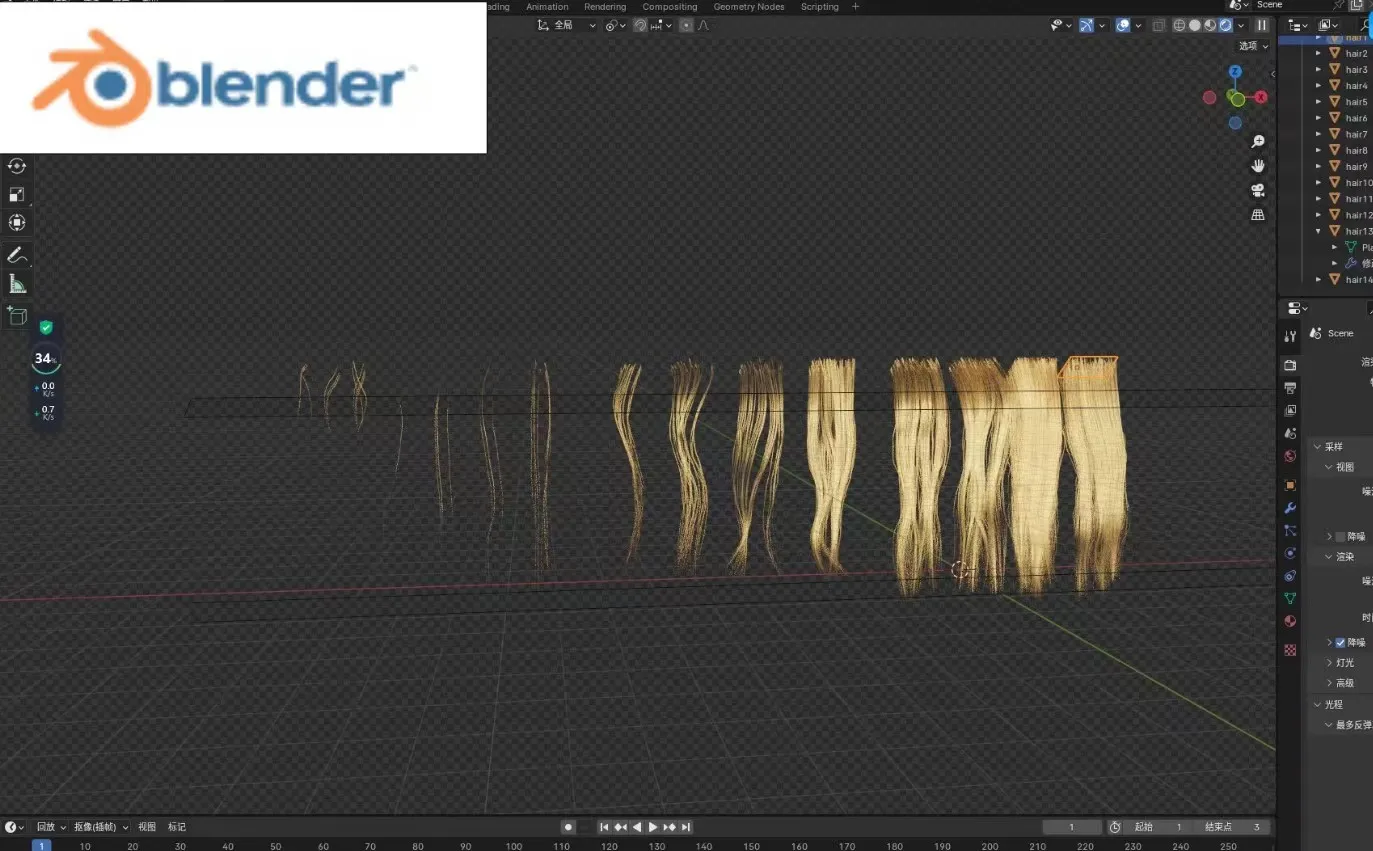Switch viewport to rendered shading mode
This screenshot has height=851, width=1373.
point(1225,25)
